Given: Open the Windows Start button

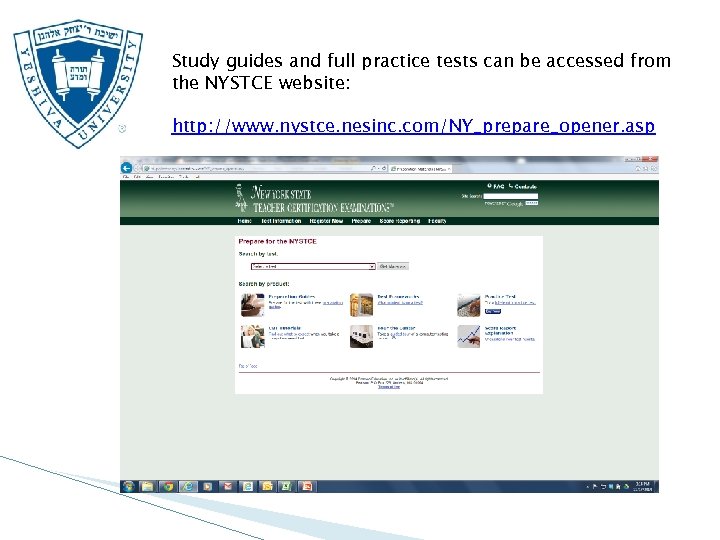Looking at the screenshot, I should [x=128, y=486].
